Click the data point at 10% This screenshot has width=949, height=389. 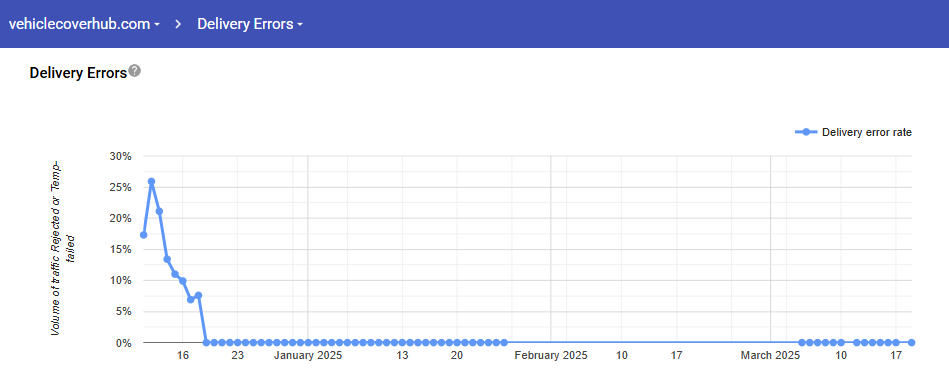tap(183, 281)
